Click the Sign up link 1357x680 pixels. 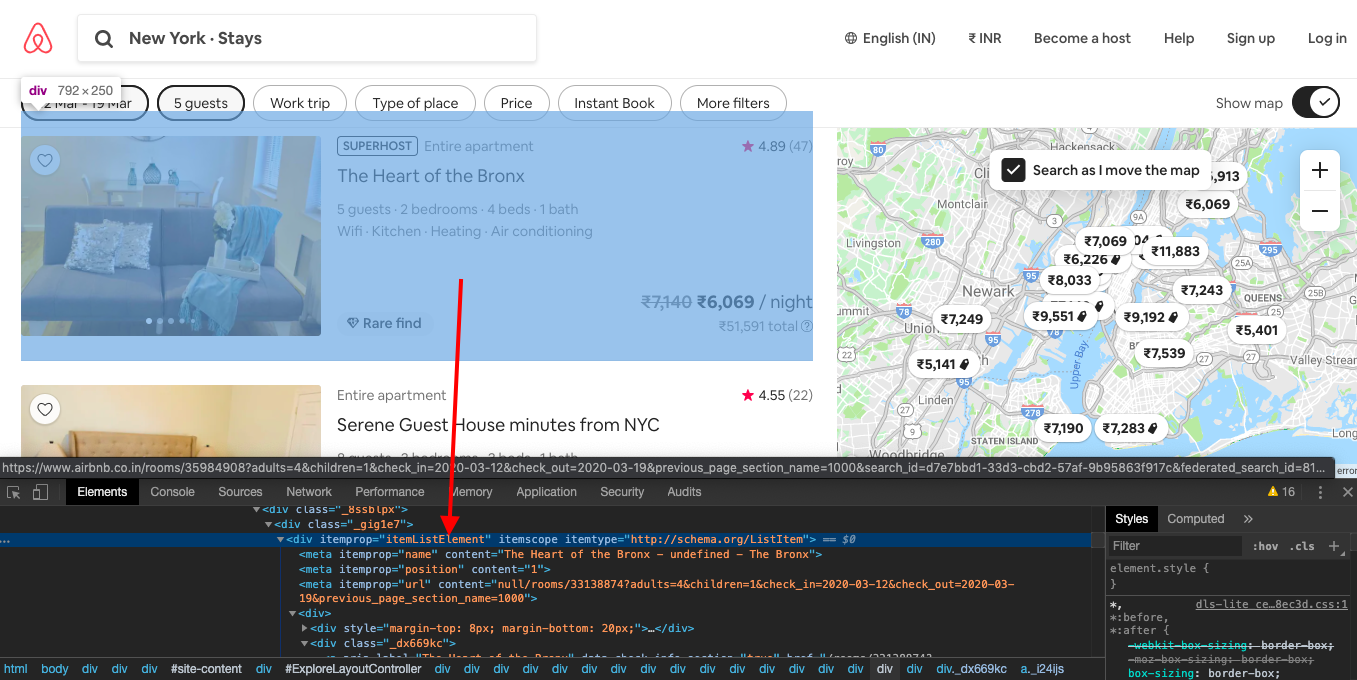tap(1250, 38)
